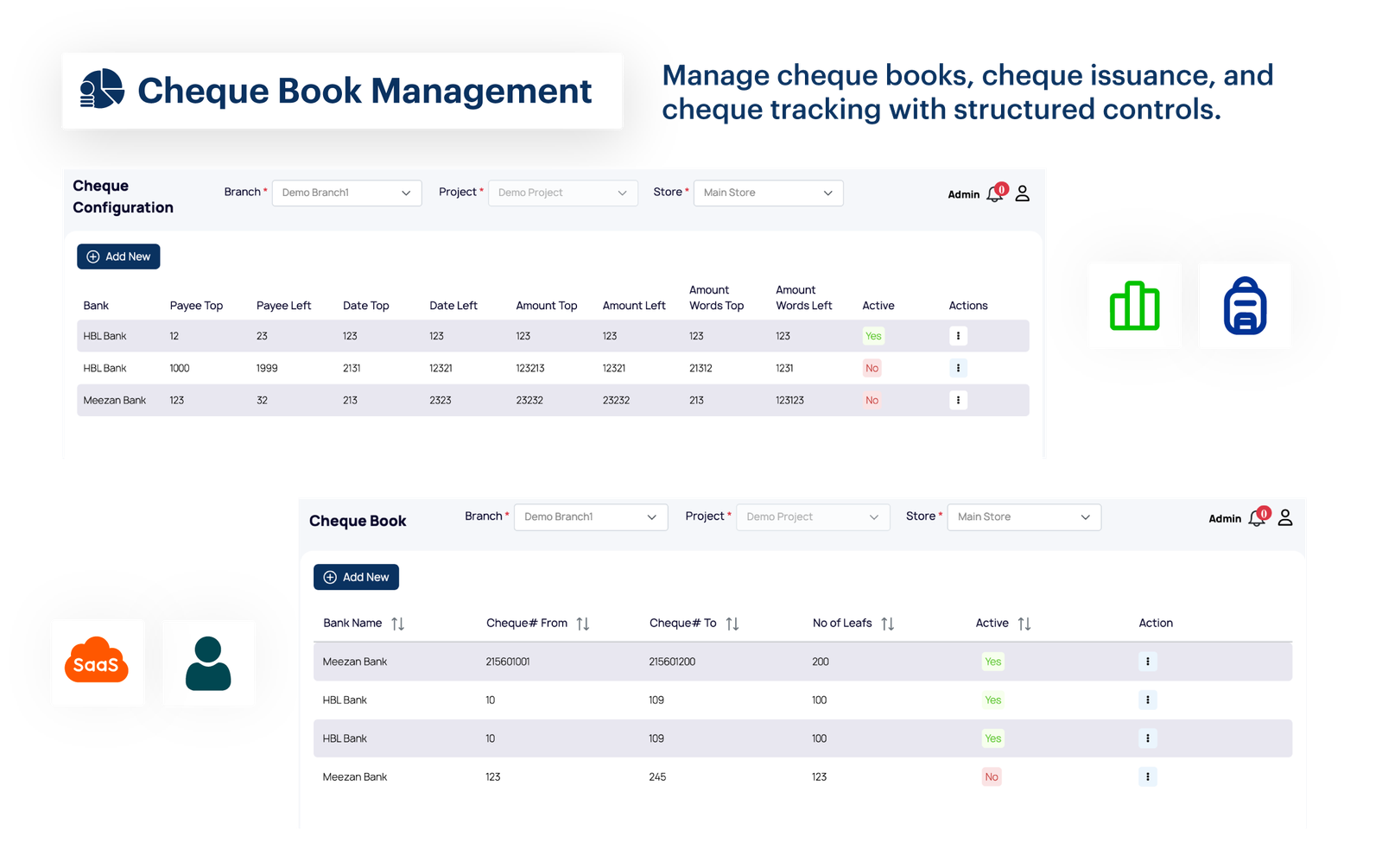Open the Project dropdown showing Demo Project
Viewport: 1382px width, 868px height.
tap(562, 193)
